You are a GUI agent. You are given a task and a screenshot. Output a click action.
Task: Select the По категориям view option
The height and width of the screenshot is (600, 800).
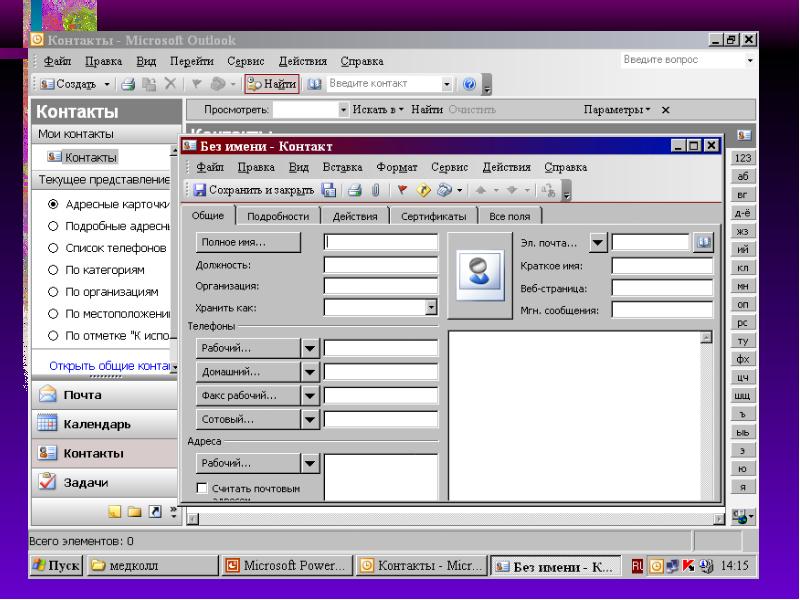click(x=53, y=270)
